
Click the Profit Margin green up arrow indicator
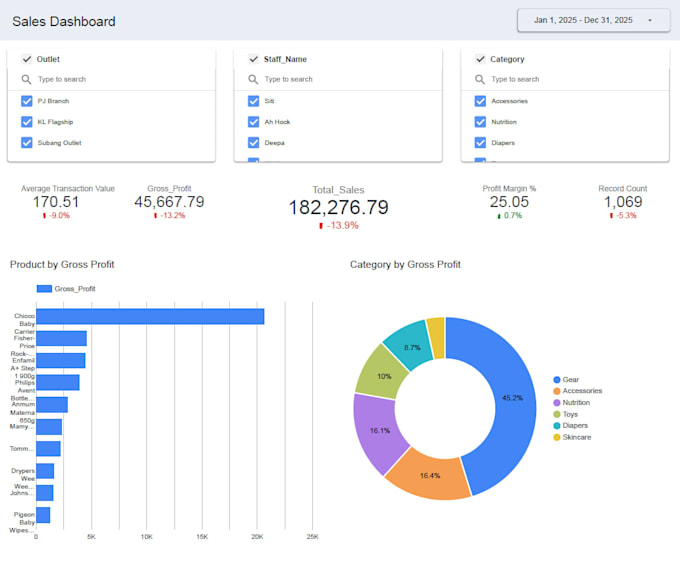point(499,216)
